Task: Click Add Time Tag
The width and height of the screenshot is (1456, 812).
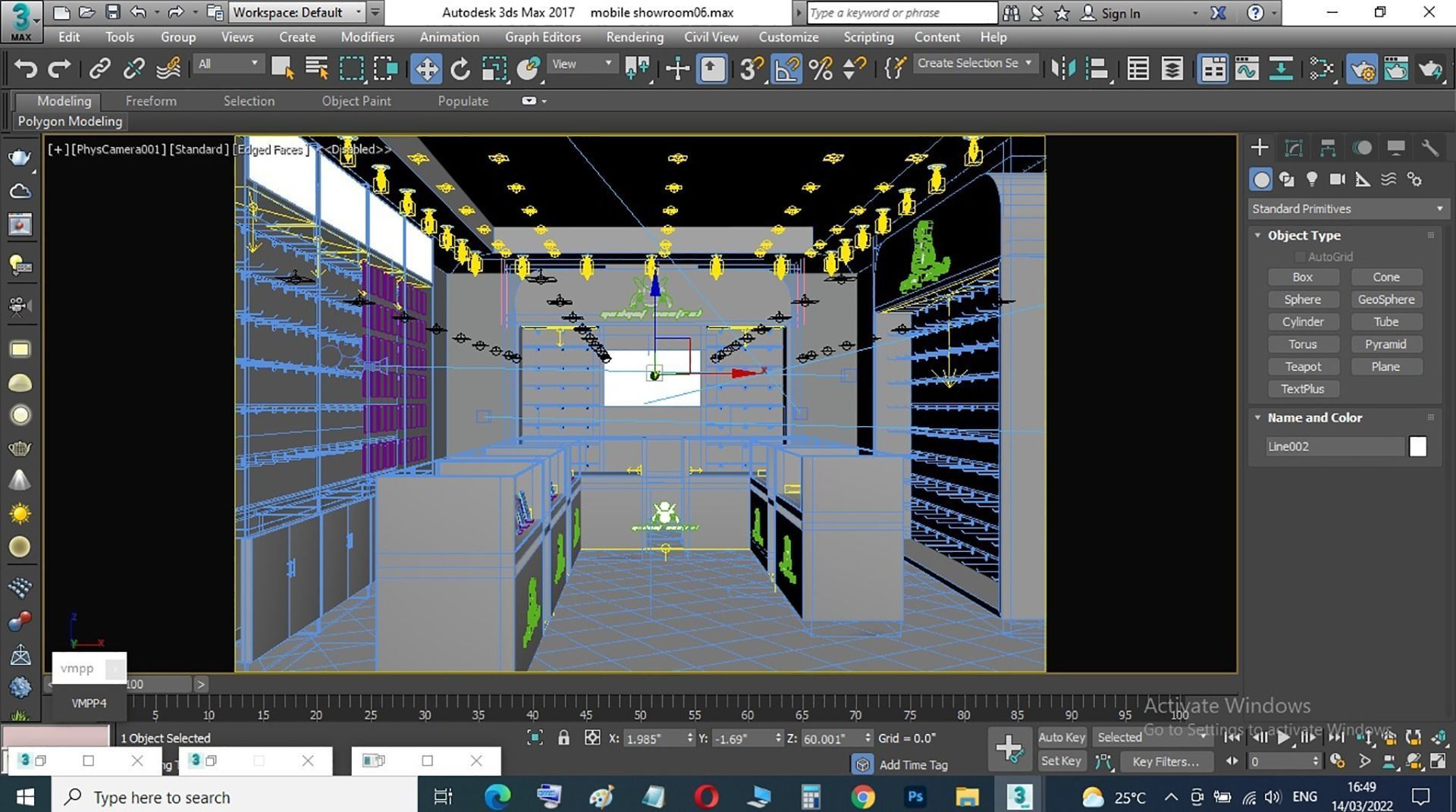Action: [913, 765]
